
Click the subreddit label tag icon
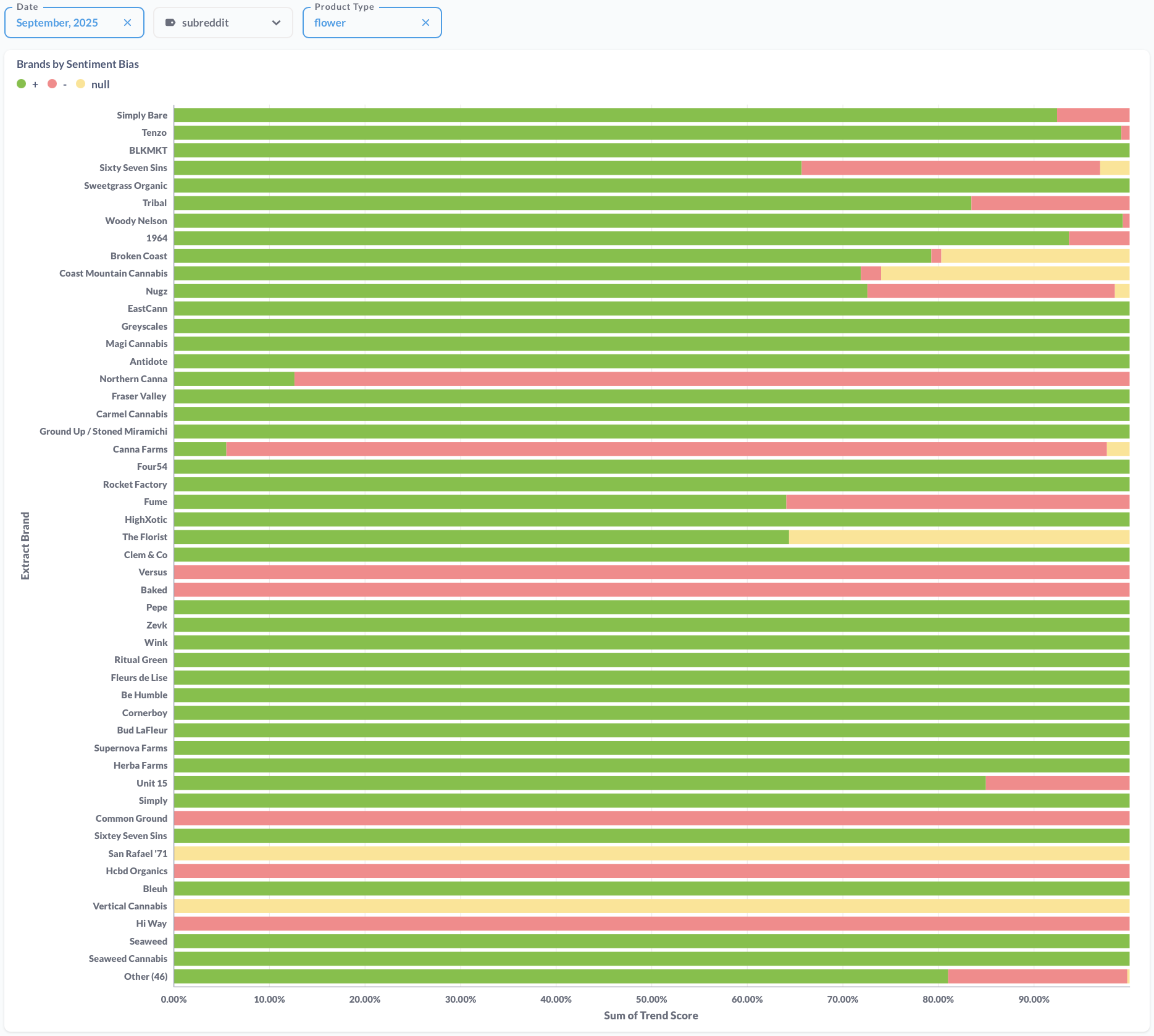[x=170, y=23]
